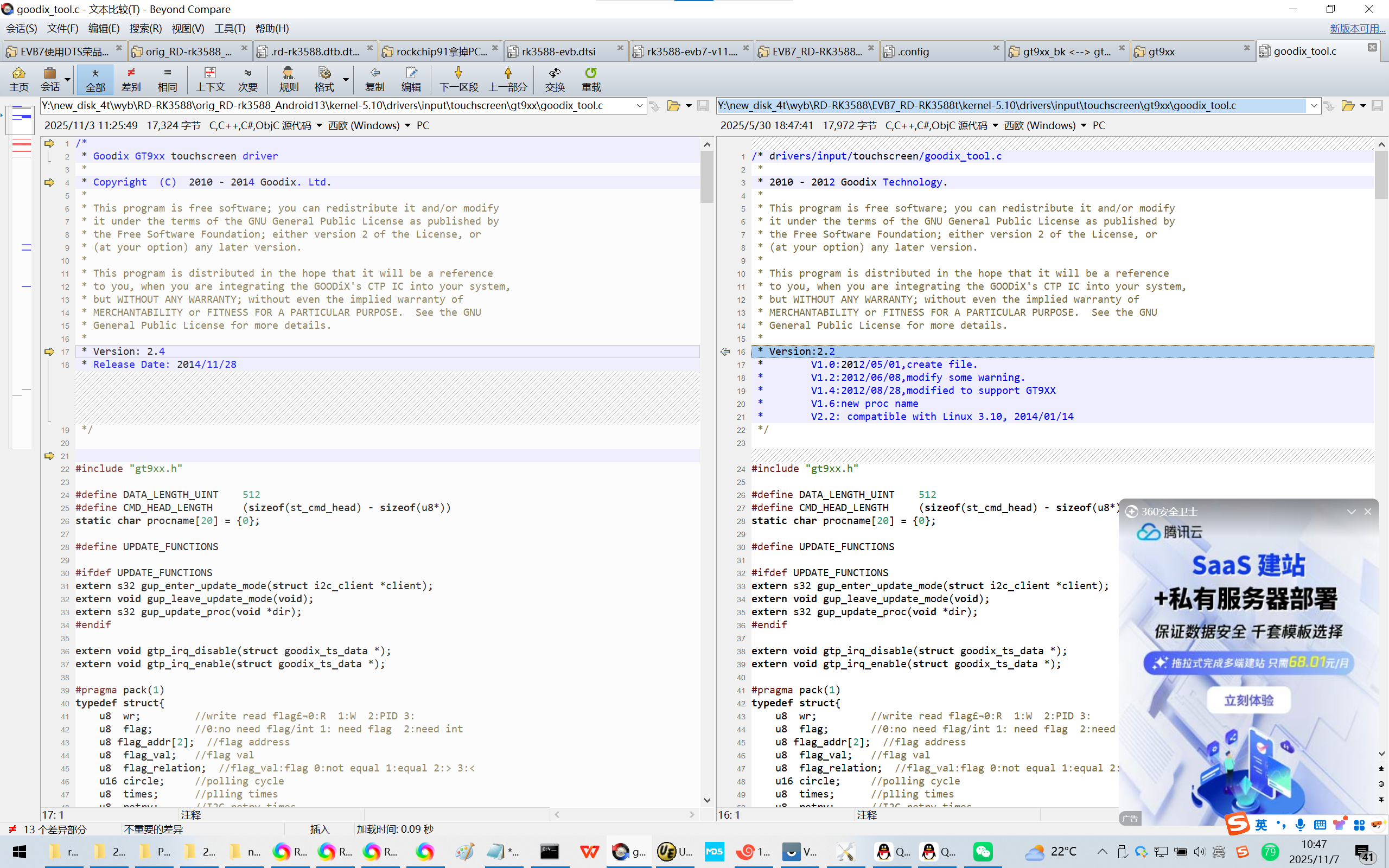Click the Edit (编辑) toolbar icon
This screenshot has width=1389, height=868.
[x=411, y=79]
